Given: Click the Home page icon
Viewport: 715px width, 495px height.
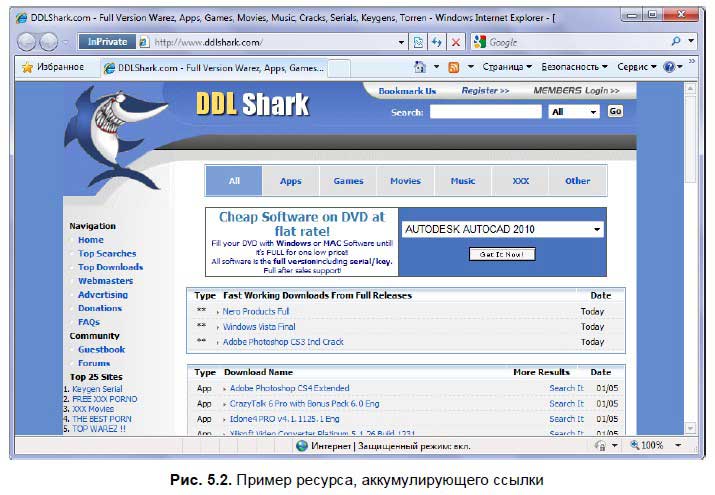Looking at the screenshot, I should [x=420, y=67].
